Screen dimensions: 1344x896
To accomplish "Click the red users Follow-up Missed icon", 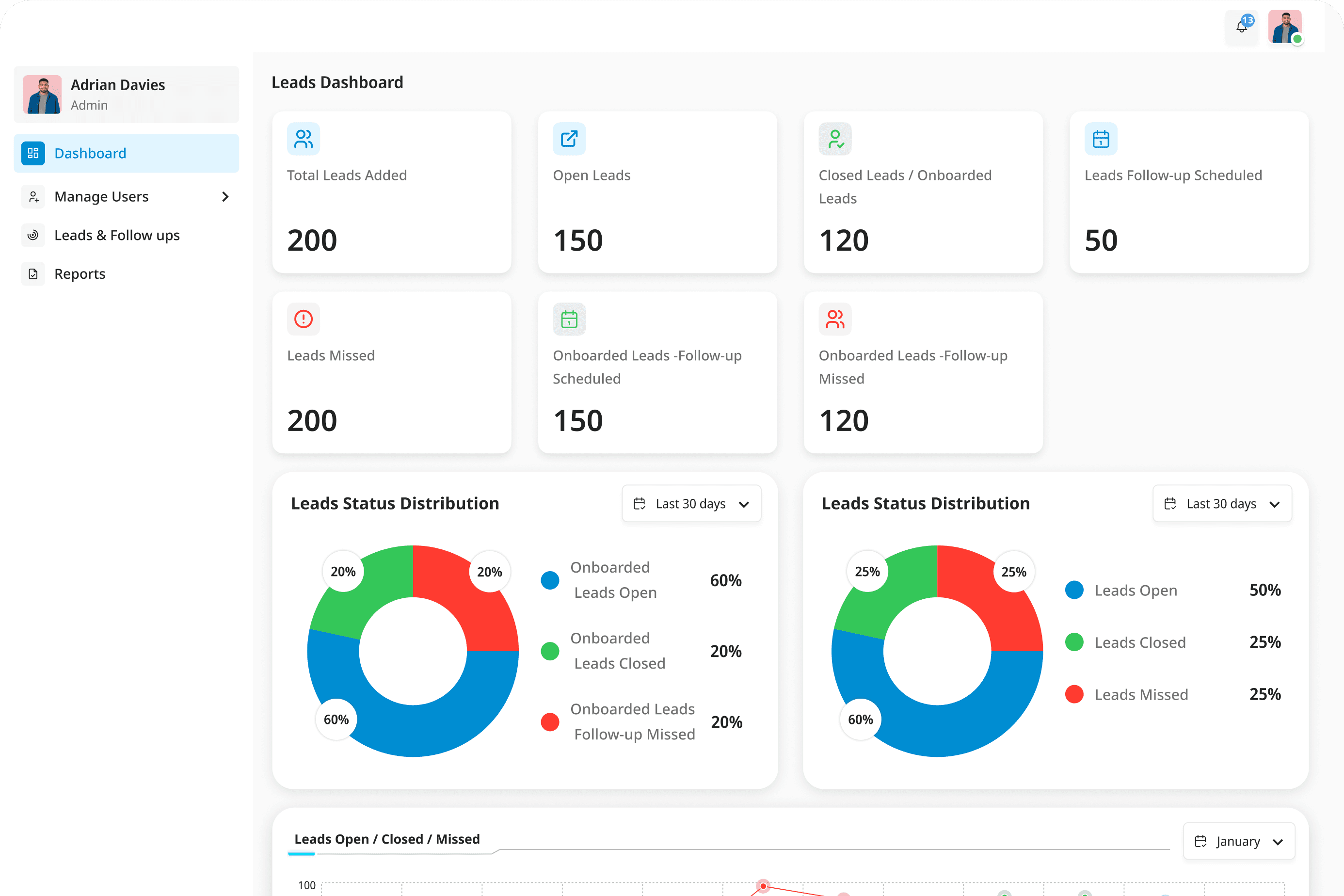I will coord(835,319).
